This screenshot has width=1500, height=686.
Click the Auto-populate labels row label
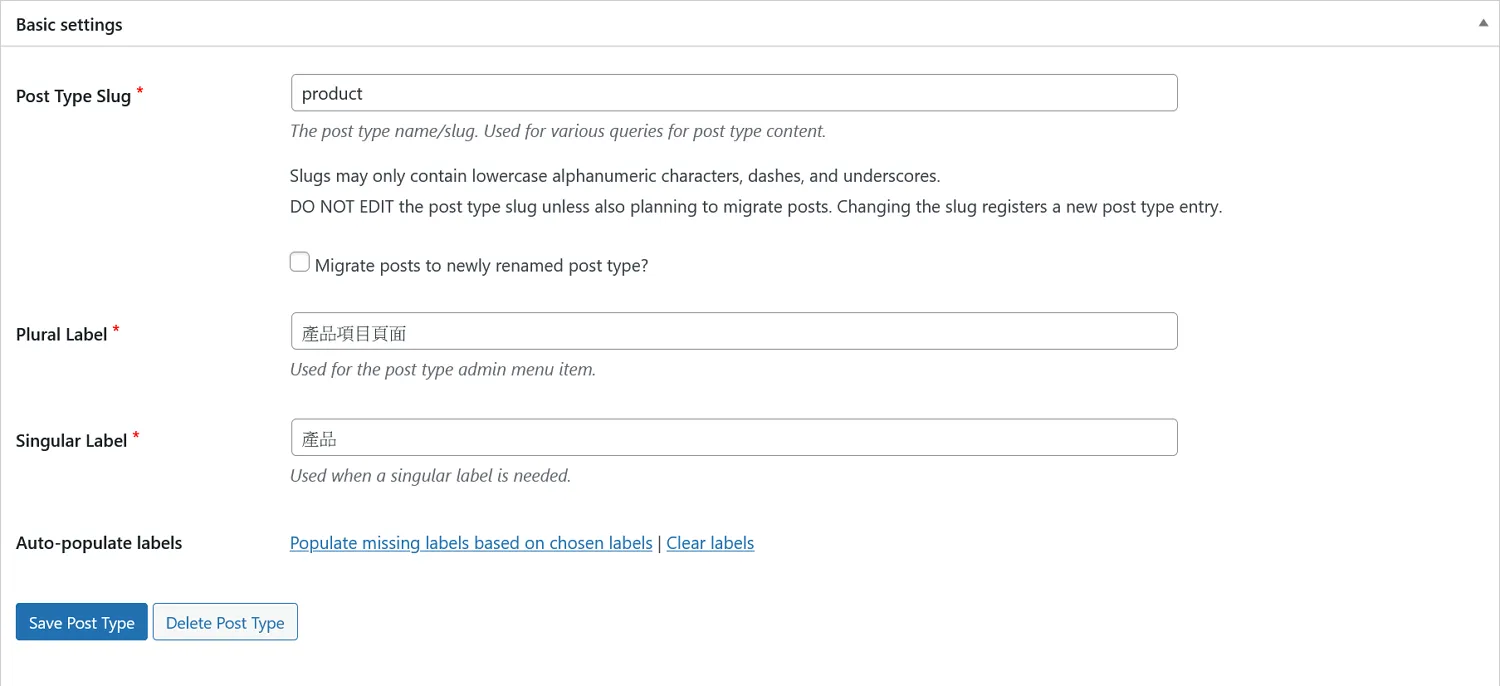[x=99, y=543]
